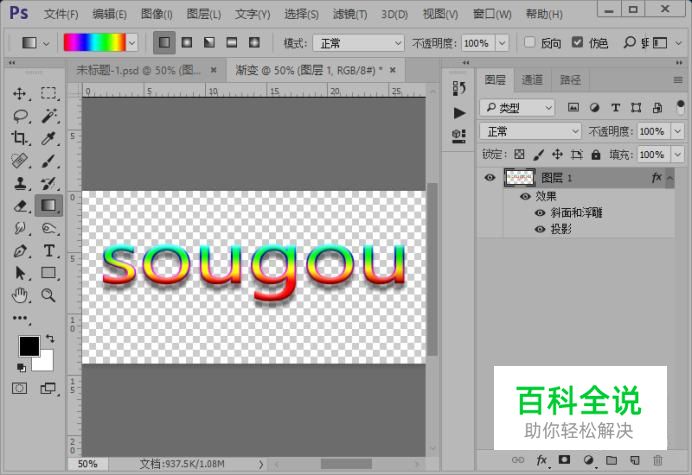This screenshot has width=692, height=475.
Task: Select the Smudge tool
Action: coord(19,228)
